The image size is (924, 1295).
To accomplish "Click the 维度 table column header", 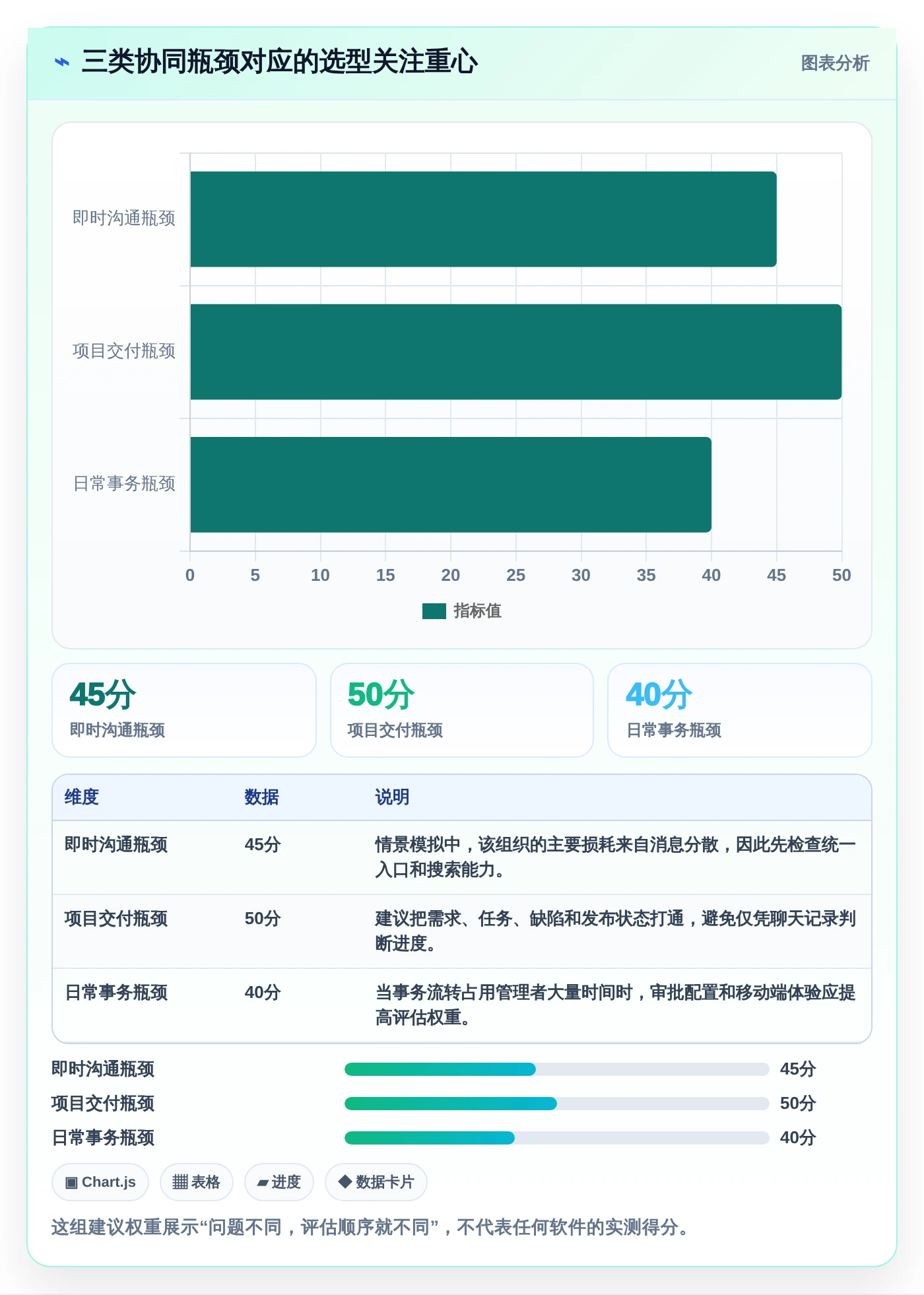I will point(82,797).
